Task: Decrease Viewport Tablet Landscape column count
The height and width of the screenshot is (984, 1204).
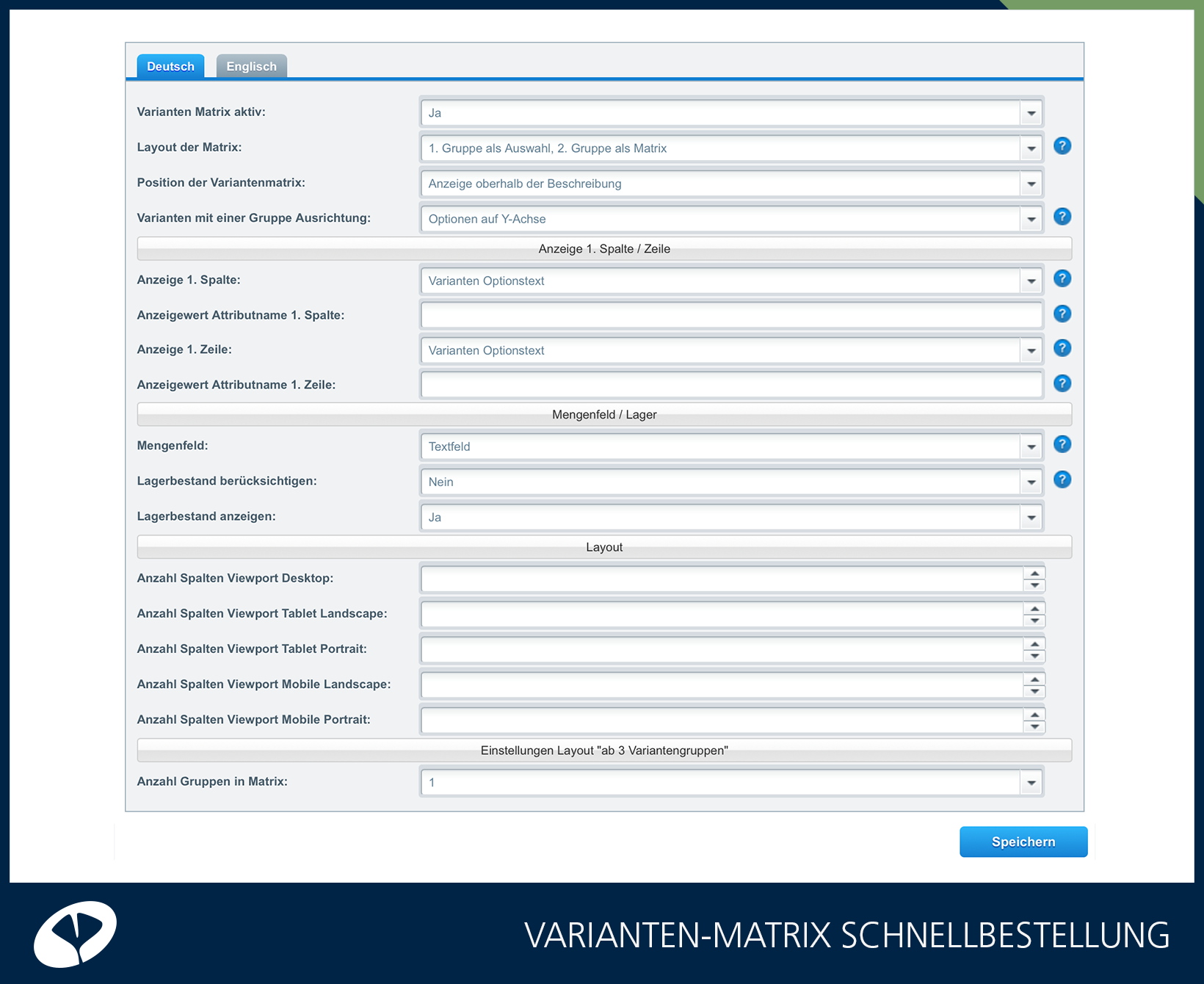Action: pos(1034,621)
